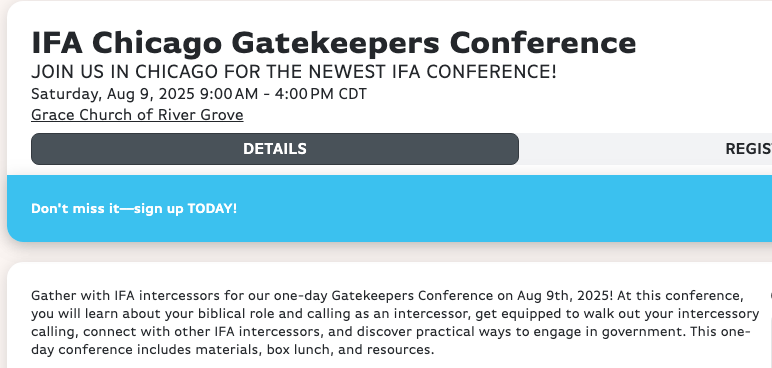Click the IFA Chicago Gatekeepers Conference heading
This screenshot has height=368, width=772.
[x=333, y=43]
